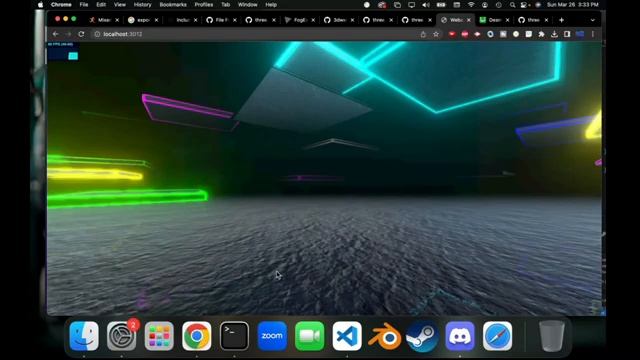Close the FogExp tab
The image size is (640, 360).
pyautogui.click(x=313, y=20)
